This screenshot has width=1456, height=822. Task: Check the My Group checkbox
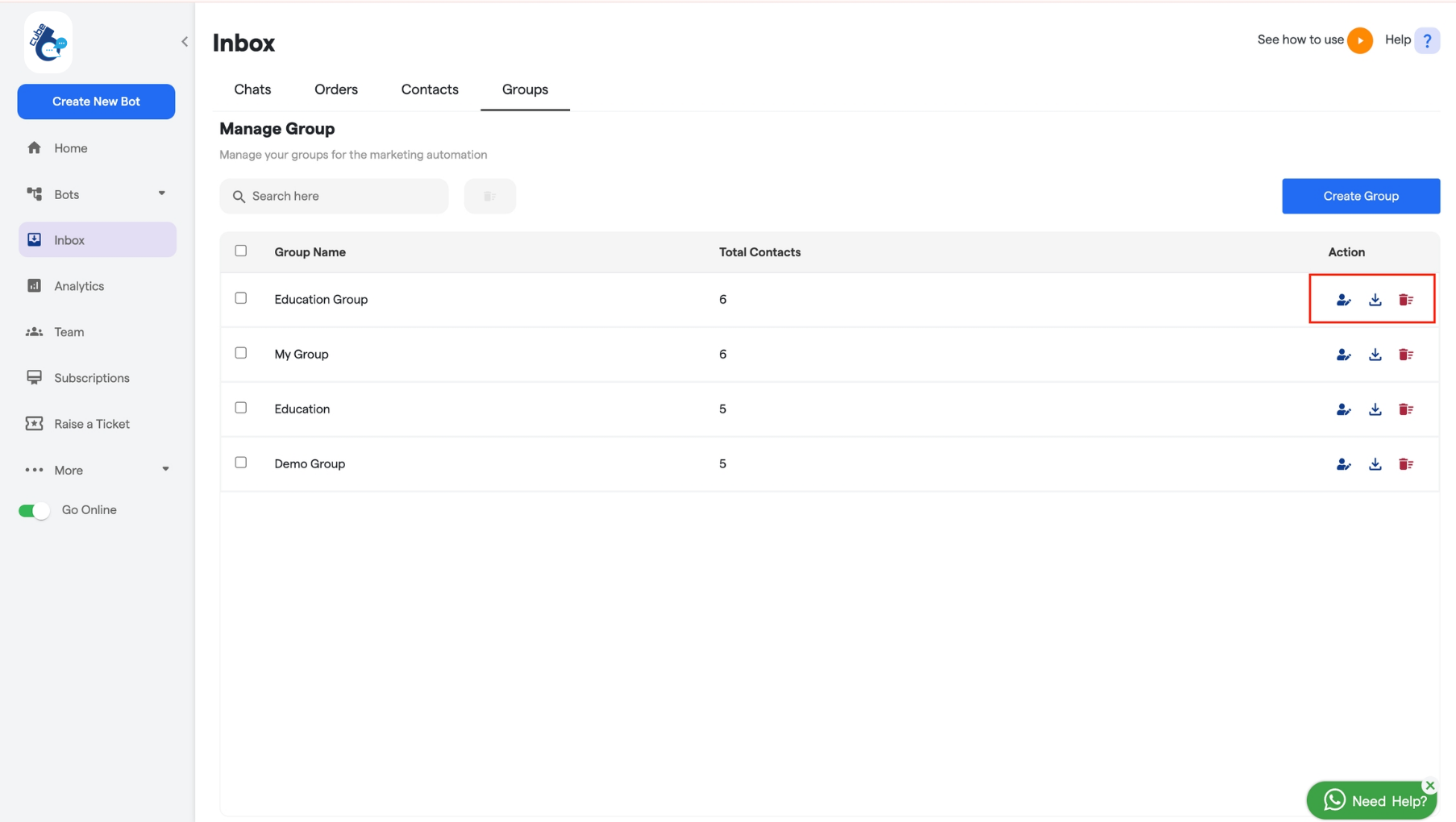[x=240, y=353]
